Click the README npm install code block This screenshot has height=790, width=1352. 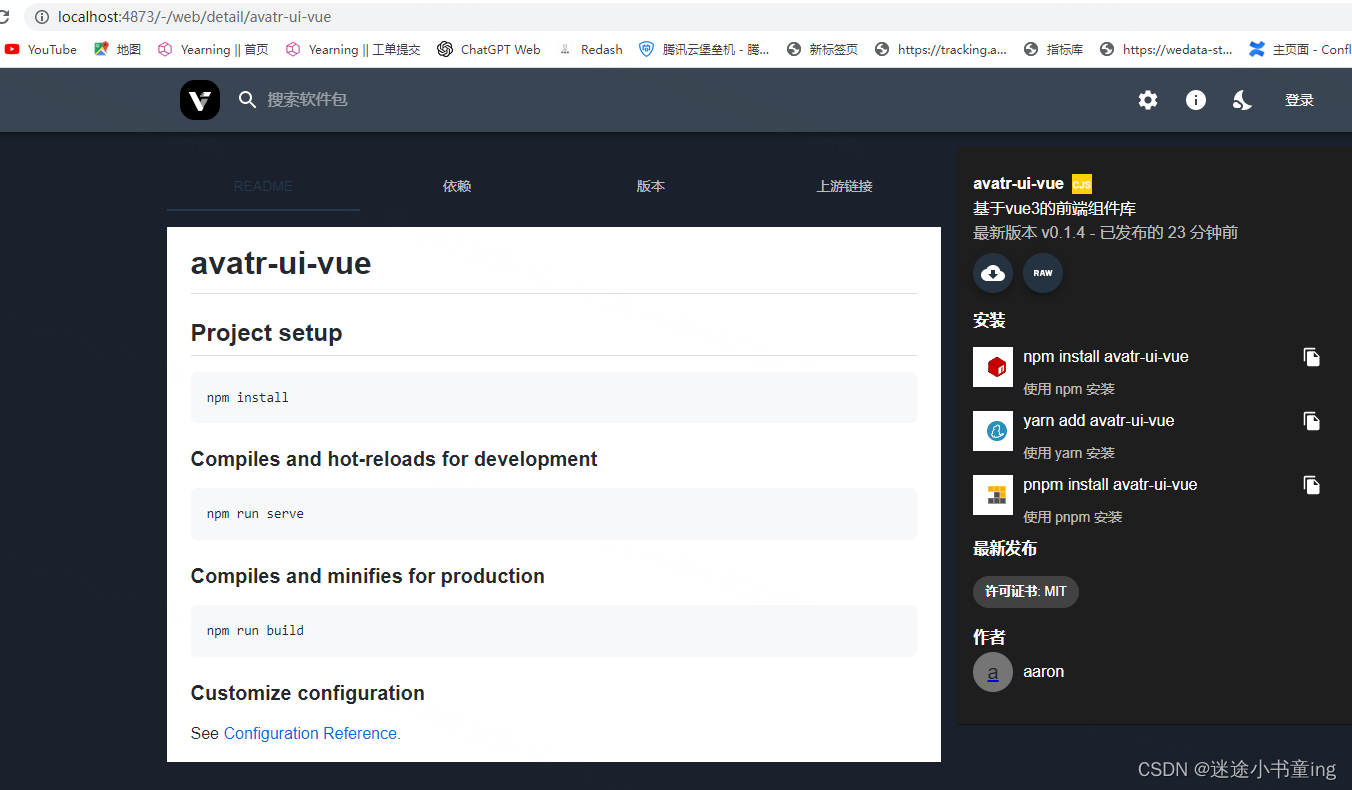pos(554,397)
